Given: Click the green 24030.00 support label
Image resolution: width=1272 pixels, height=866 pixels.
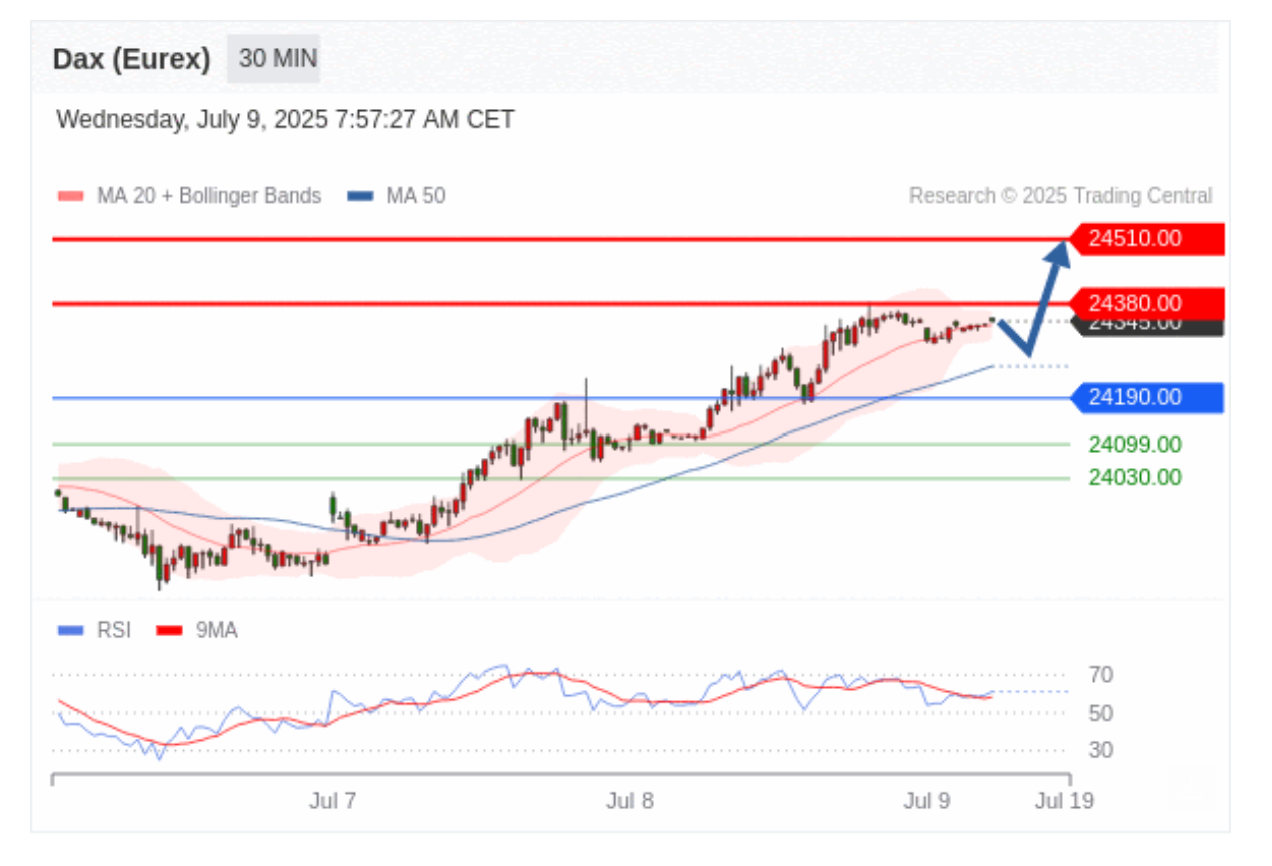Looking at the screenshot, I should (1134, 478).
